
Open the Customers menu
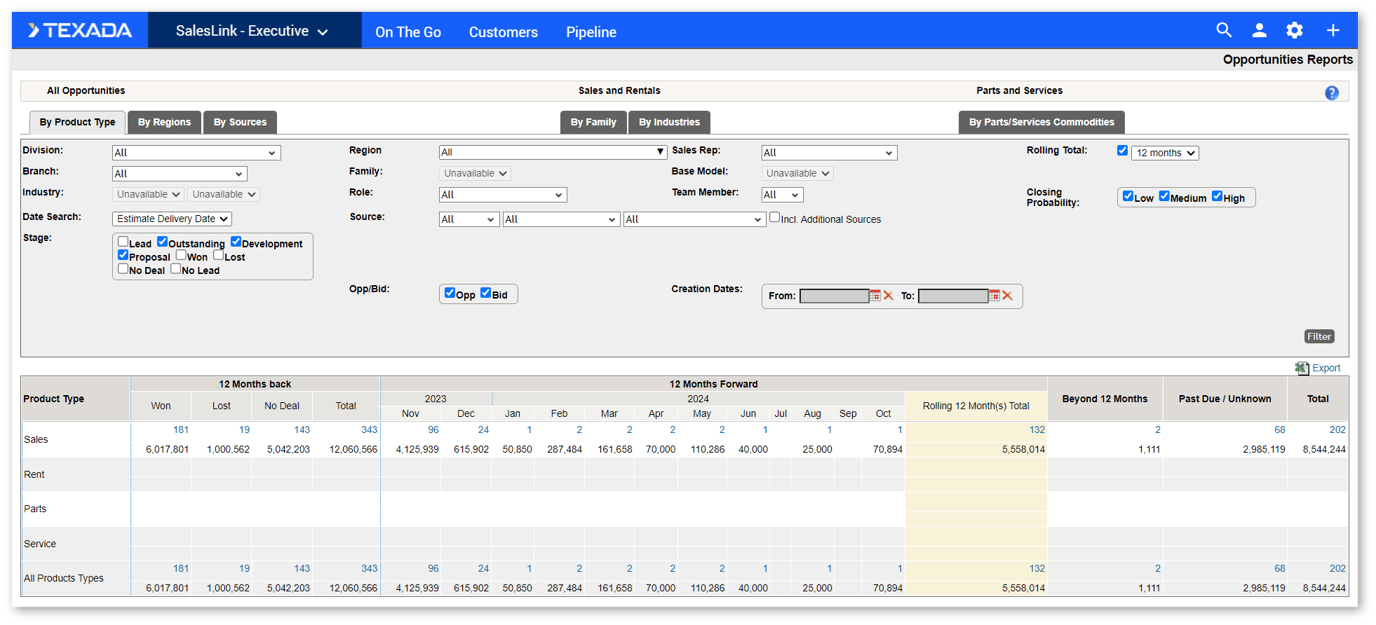click(503, 31)
